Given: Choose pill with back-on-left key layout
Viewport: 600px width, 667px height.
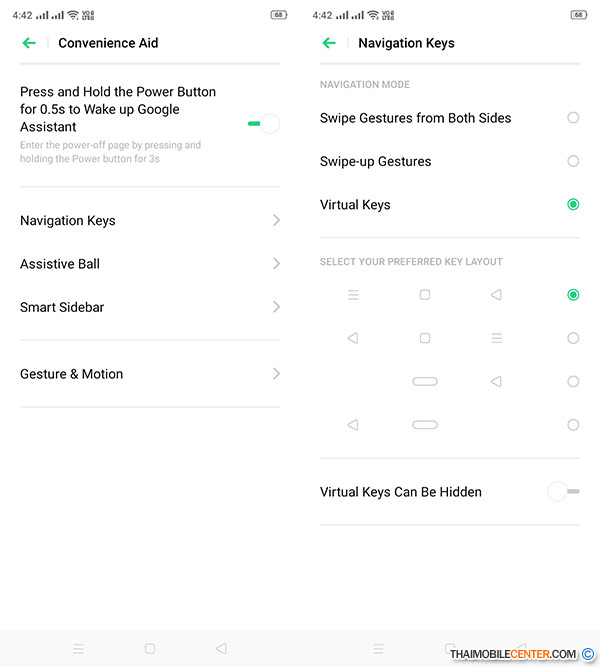Looking at the screenshot, I should [573, 425].
